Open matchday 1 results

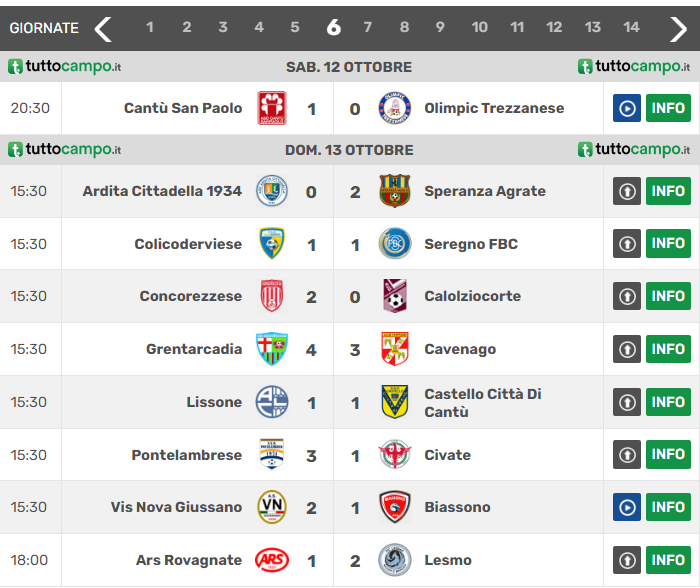coord(150,28)
